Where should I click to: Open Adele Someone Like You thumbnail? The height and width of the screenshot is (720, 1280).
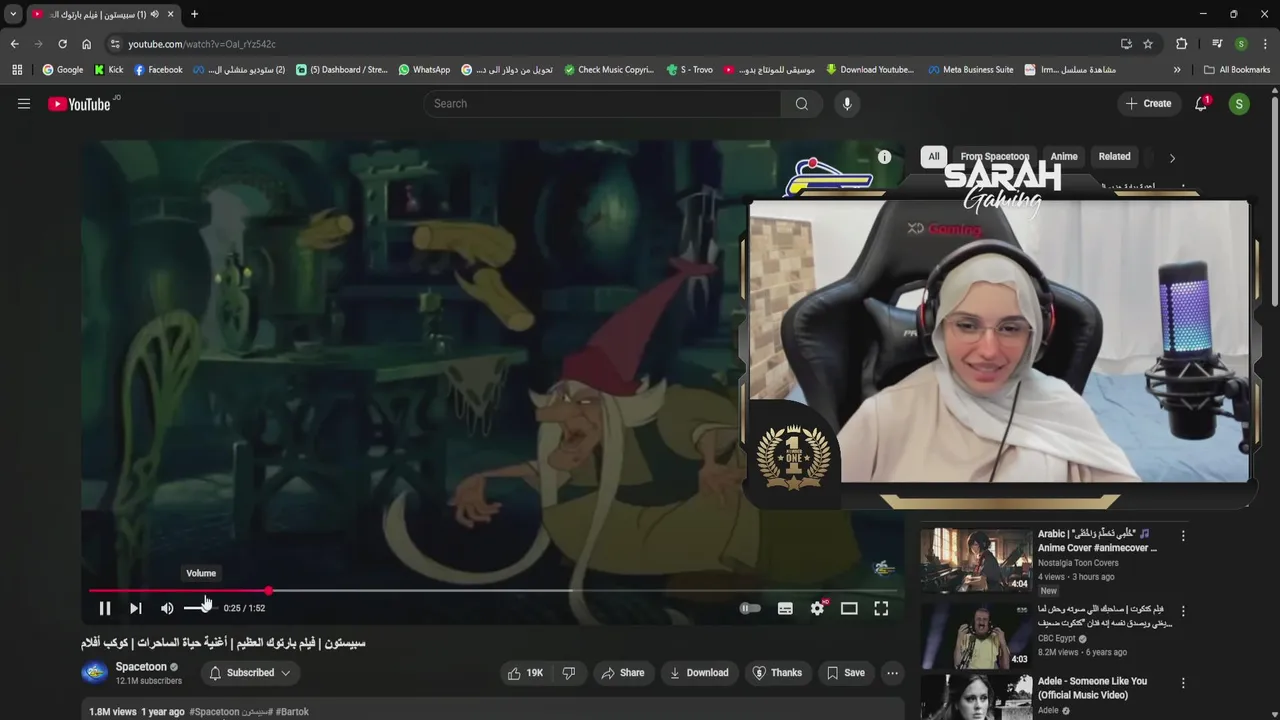[976, 698]
